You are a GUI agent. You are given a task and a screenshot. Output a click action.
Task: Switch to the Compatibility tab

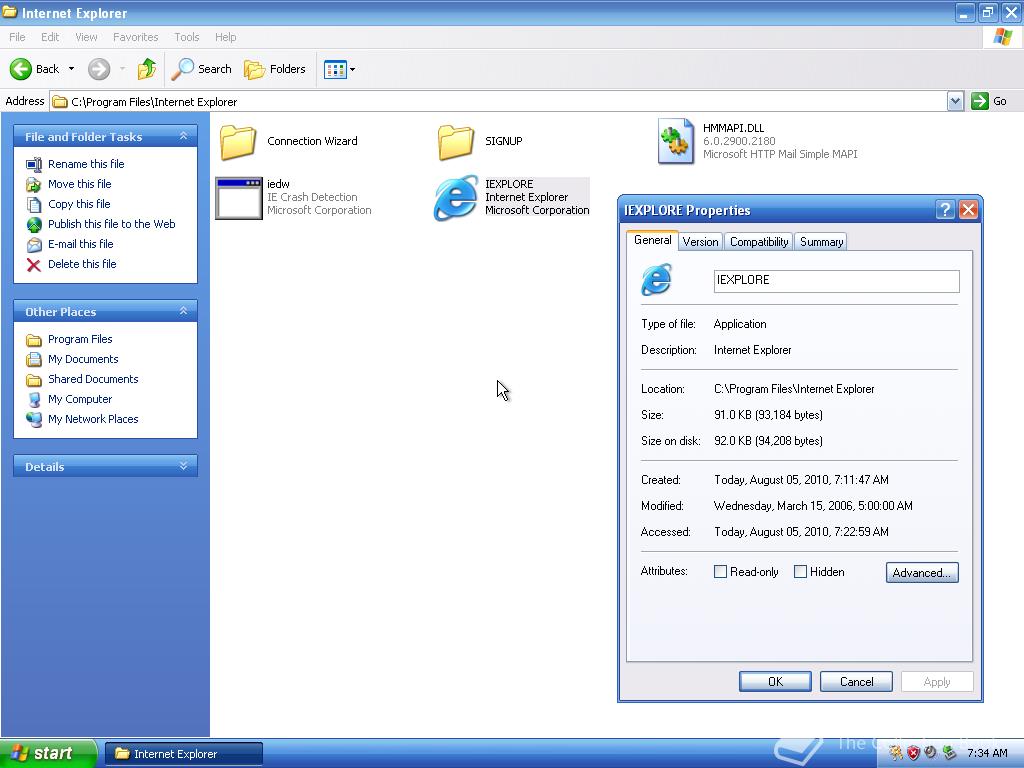[x=759, y=242]
